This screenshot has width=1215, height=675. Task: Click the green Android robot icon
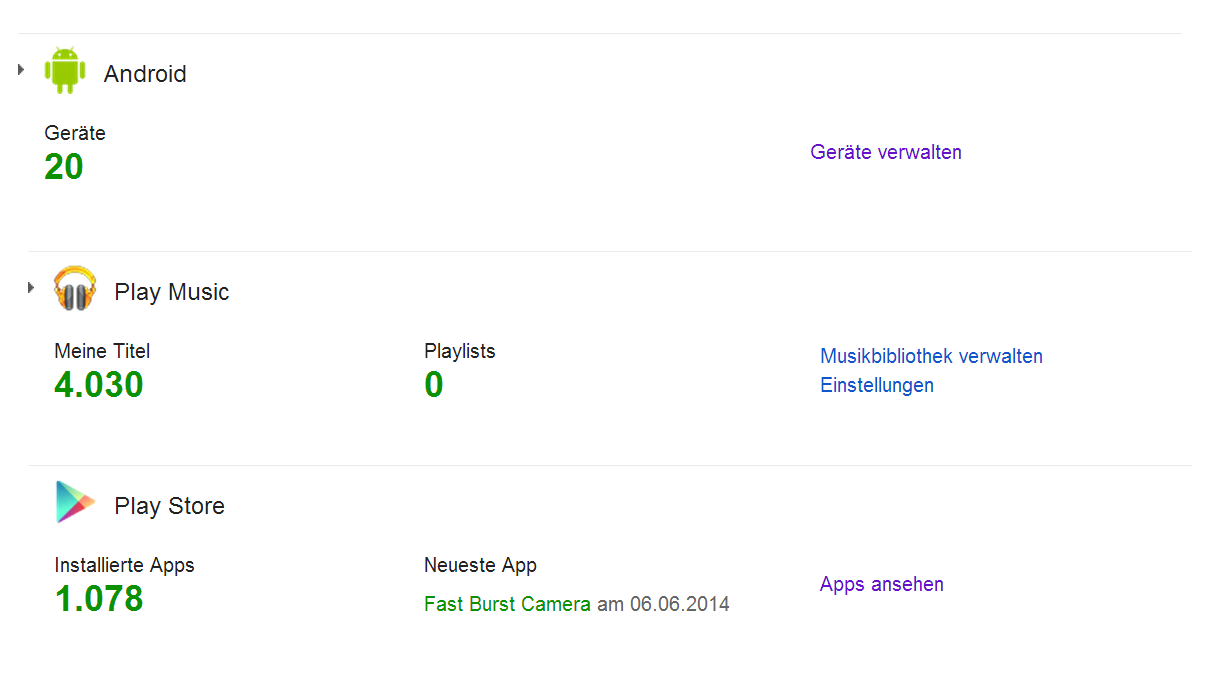(65, 71)
